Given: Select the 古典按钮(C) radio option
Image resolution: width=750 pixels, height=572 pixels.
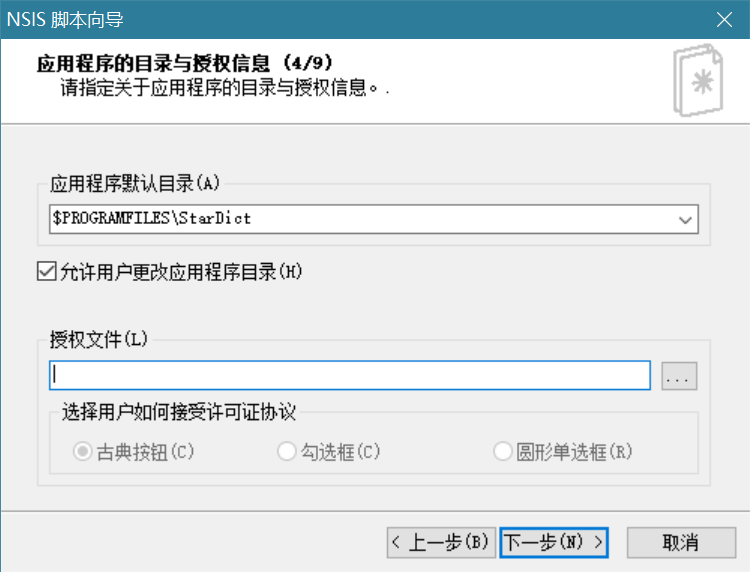Looking at the screenshot, I should point(83,452).
